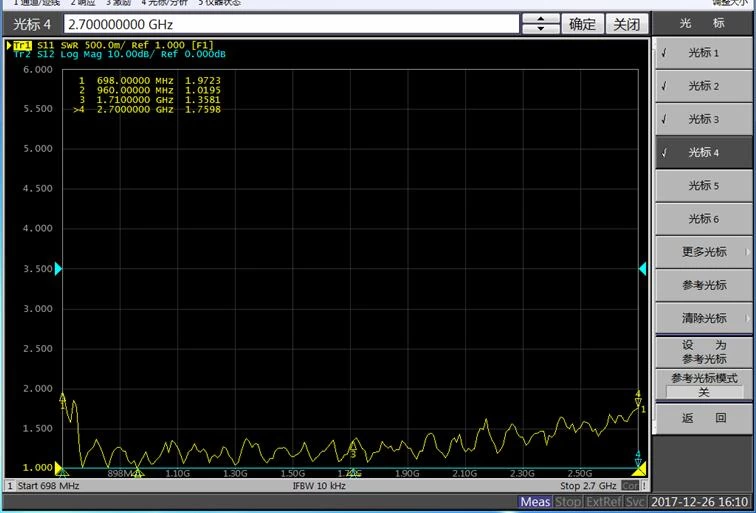Select marker 3 triangle on the SWR trace

pos(353,446)
